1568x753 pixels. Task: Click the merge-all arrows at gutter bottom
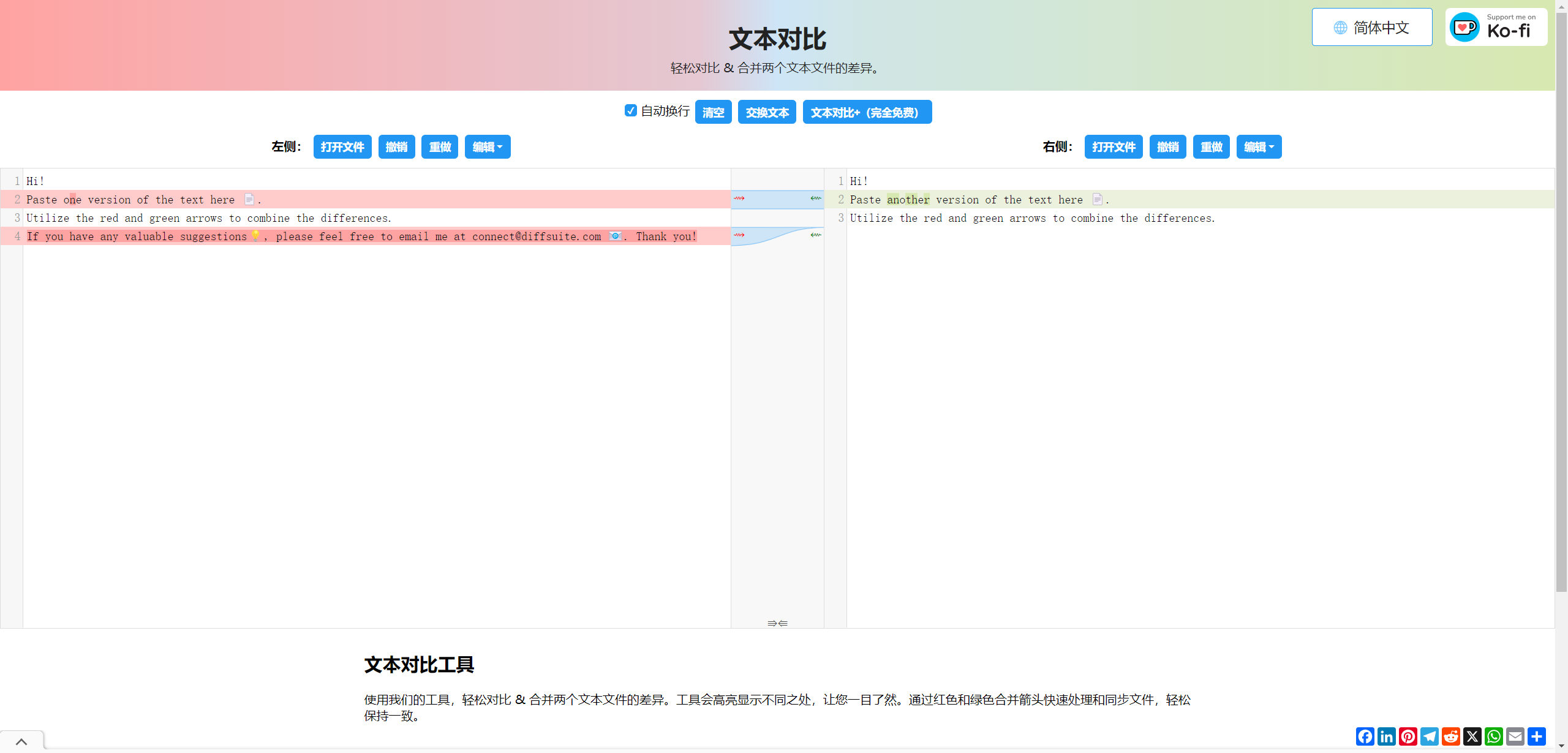777,623
